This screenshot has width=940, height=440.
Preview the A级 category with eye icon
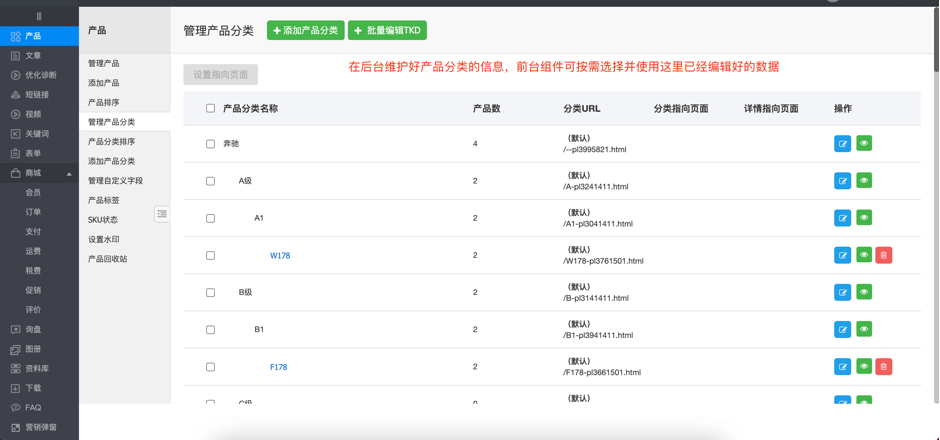[x=864, y=180]
